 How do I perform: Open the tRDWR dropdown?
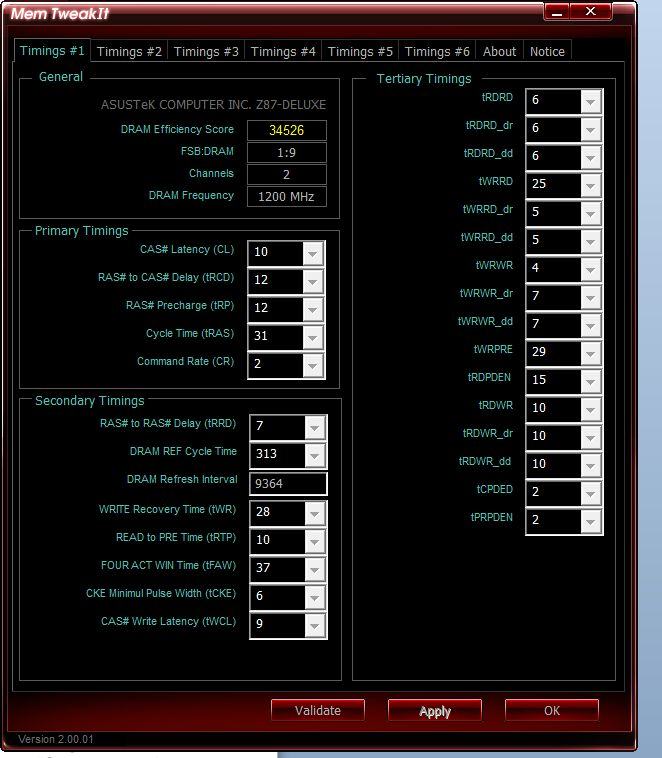click(x=590, y=410)
